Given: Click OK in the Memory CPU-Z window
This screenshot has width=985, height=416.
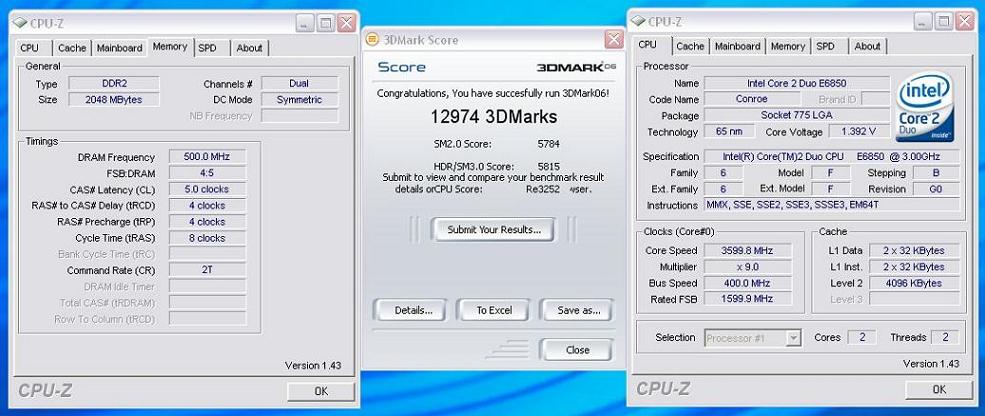Looking at the screenshot, I should click(x=321, y=391).
